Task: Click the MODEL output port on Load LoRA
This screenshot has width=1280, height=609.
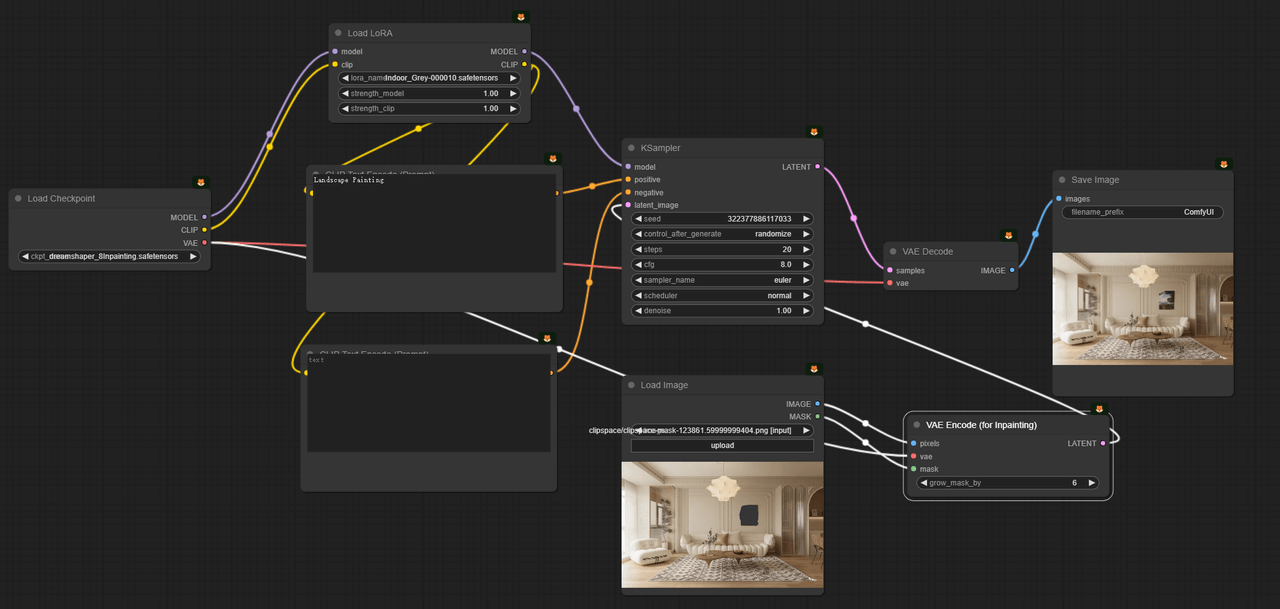Action: click(524, 51)
